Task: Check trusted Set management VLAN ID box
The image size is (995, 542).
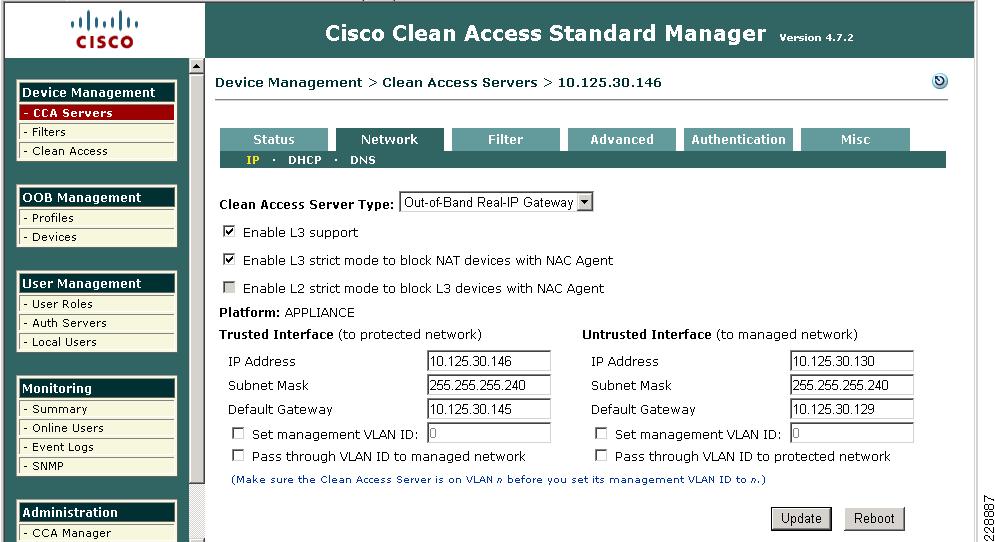Action: coord(238,433)
